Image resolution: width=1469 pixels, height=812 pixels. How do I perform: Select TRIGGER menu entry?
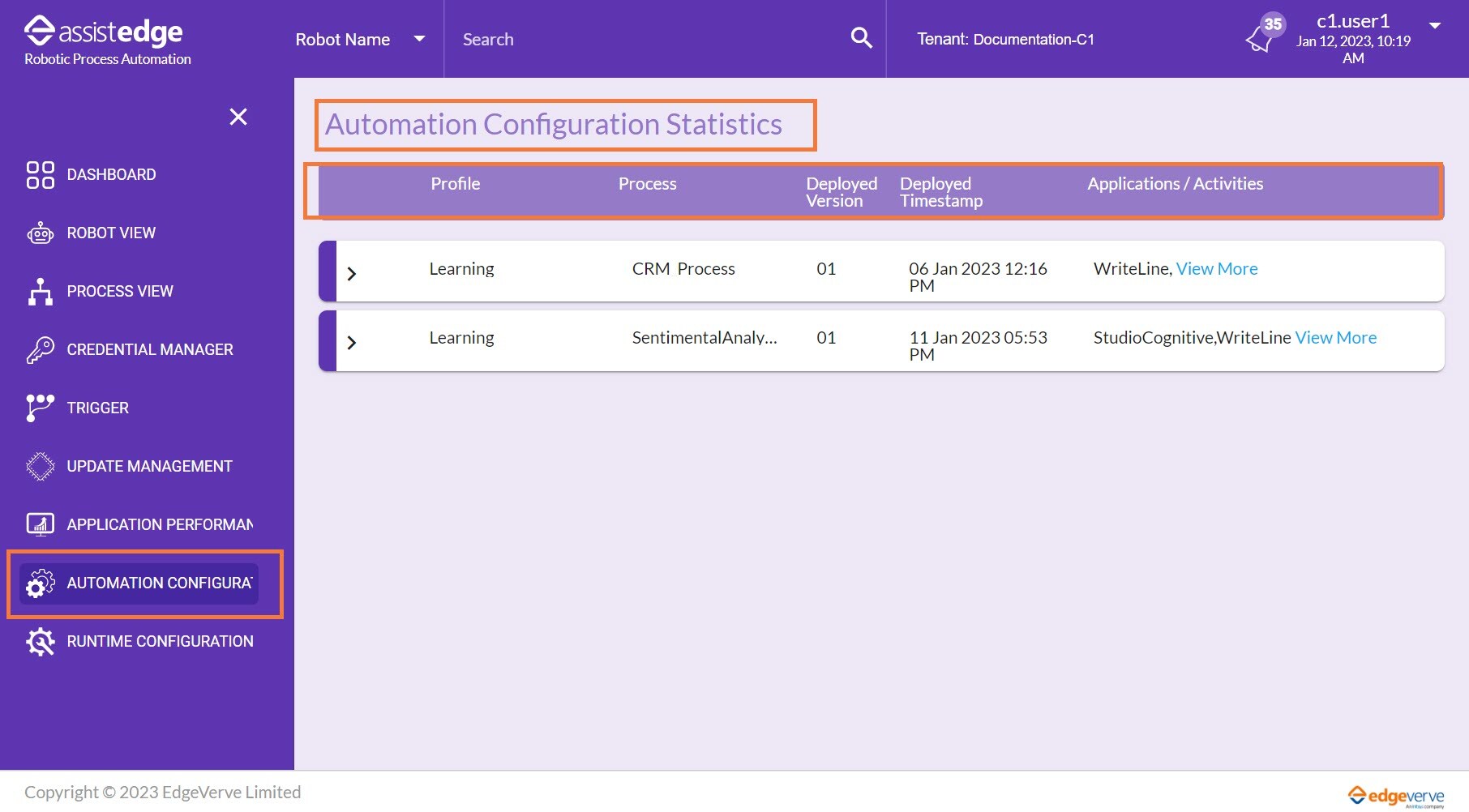coord(97,408)
